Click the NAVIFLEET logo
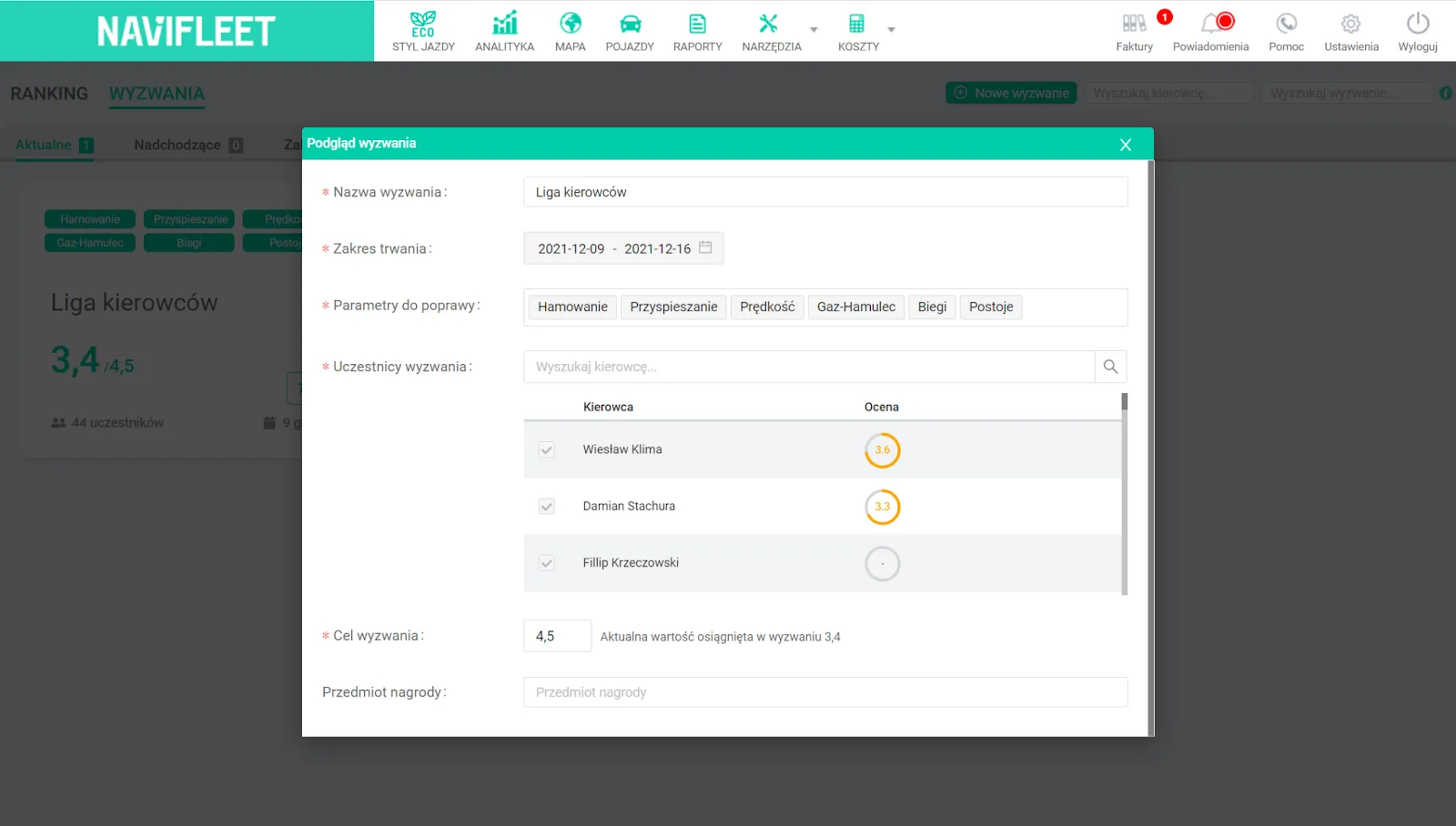1456x826 pixels. [187, 32]
